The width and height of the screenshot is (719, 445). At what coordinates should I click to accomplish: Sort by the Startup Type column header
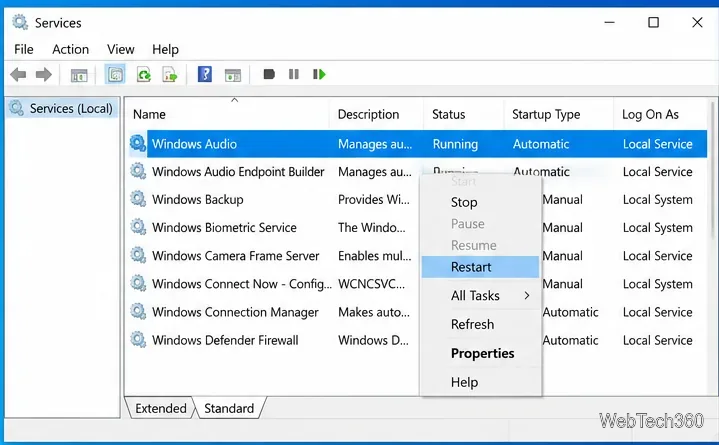pos(559,114)
